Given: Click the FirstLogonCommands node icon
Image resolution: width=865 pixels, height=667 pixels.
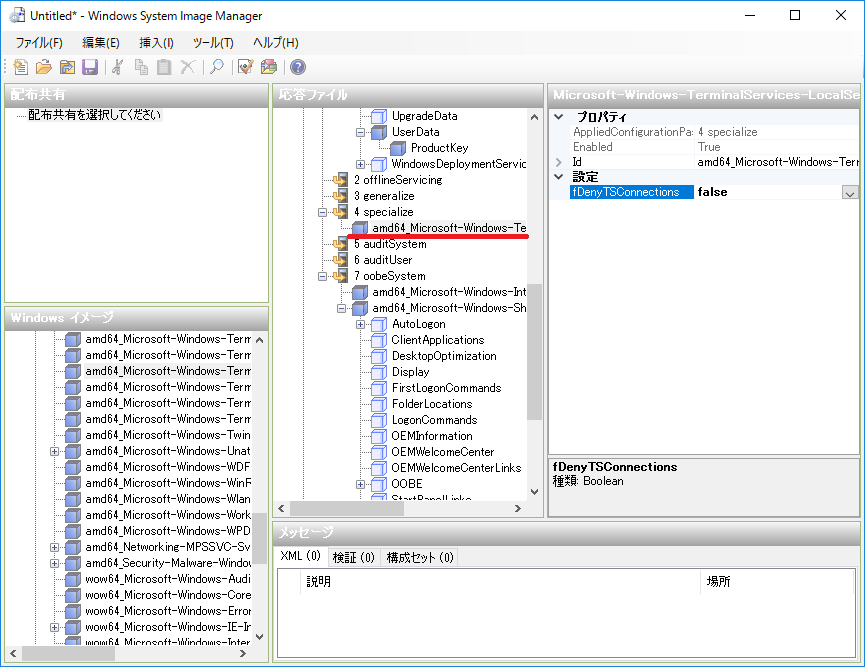Looking at the screenshot, I should (378, 388).
